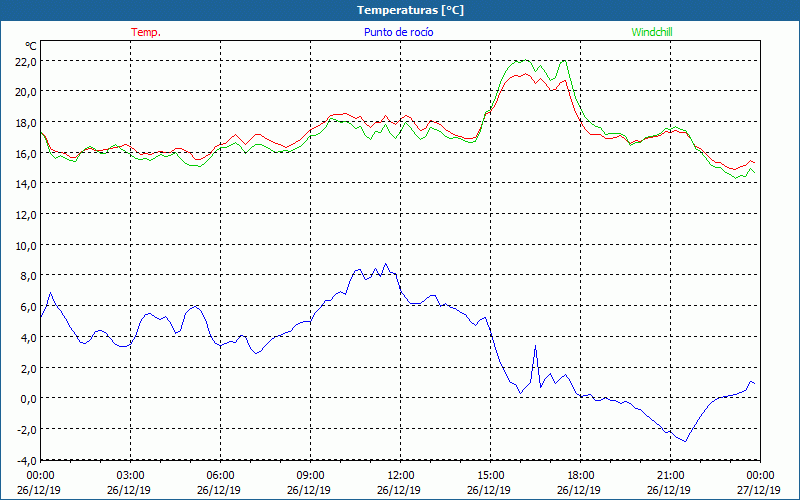800x500 pixels.
Task: Click the windchill peak near 16:00
Action: coord(526,60)
